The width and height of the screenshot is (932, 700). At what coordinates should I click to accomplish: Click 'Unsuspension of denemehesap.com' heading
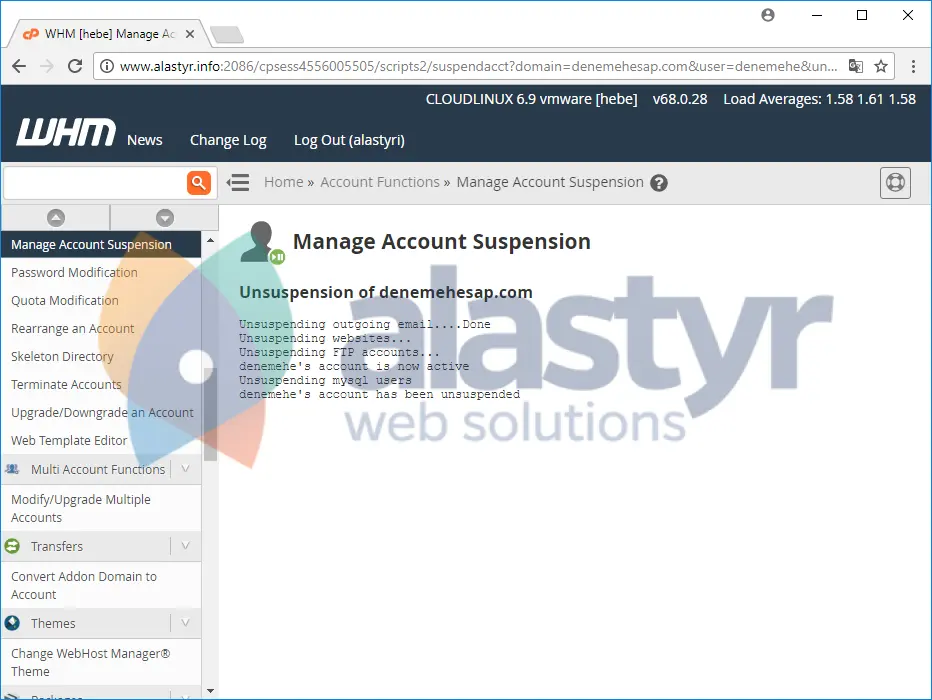coord(386,292)
